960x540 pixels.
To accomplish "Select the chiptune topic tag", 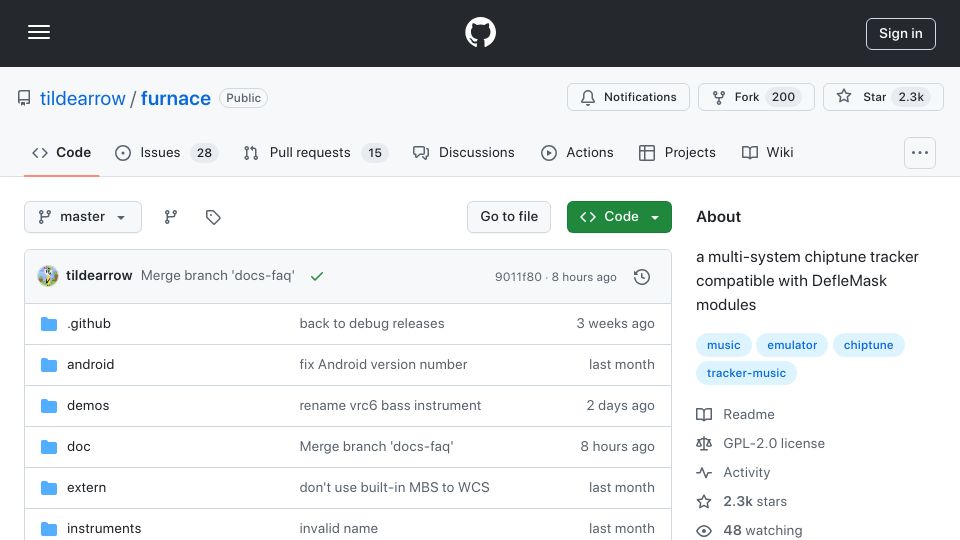I will [x=868, y=345].
